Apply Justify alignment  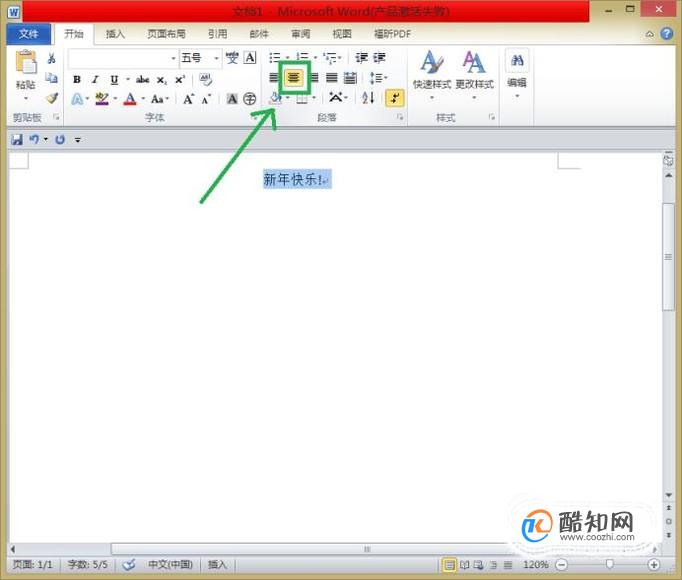point(331,78)
